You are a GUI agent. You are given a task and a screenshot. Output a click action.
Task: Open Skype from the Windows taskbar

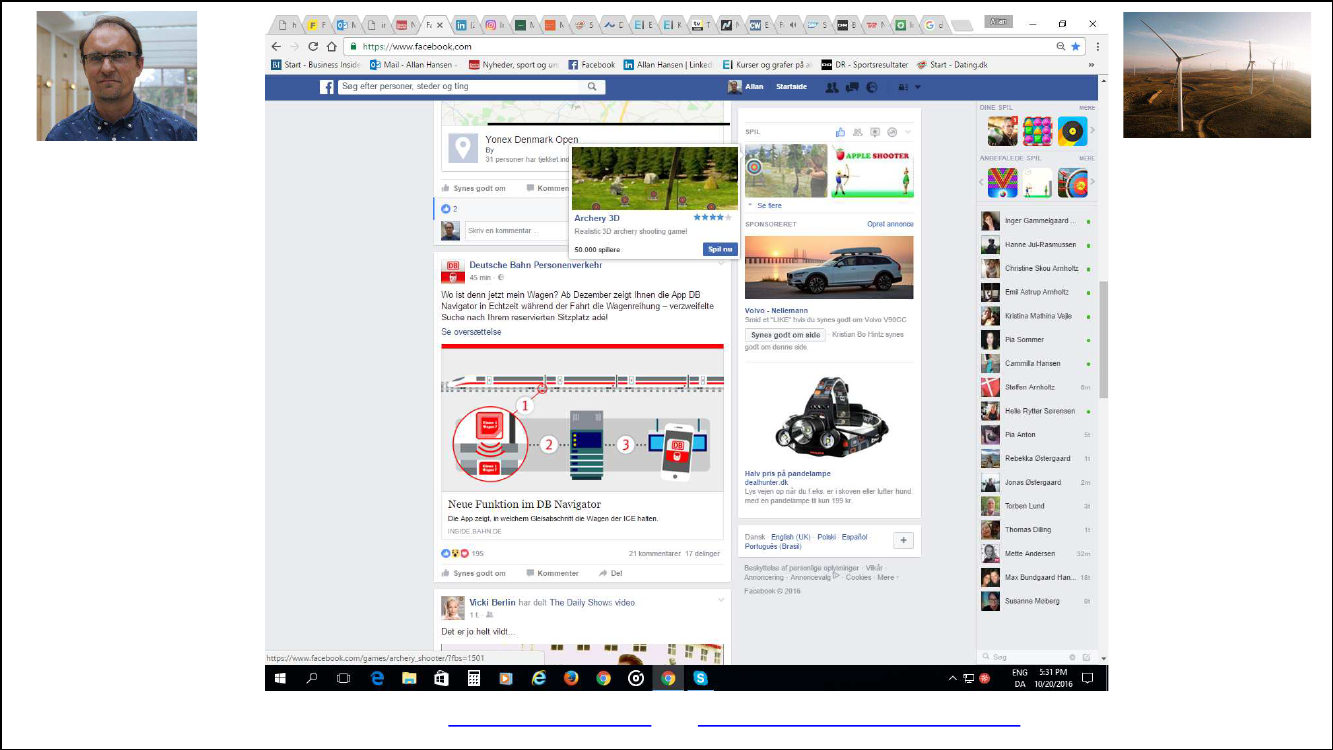pos(701,678)
